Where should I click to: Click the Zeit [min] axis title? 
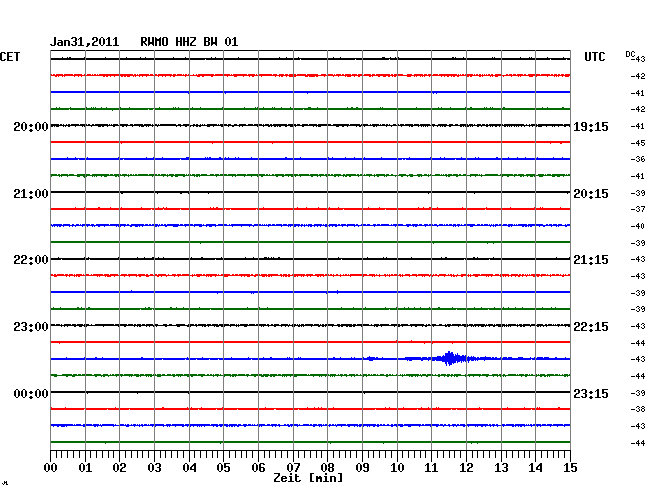[x=308, y=478]
